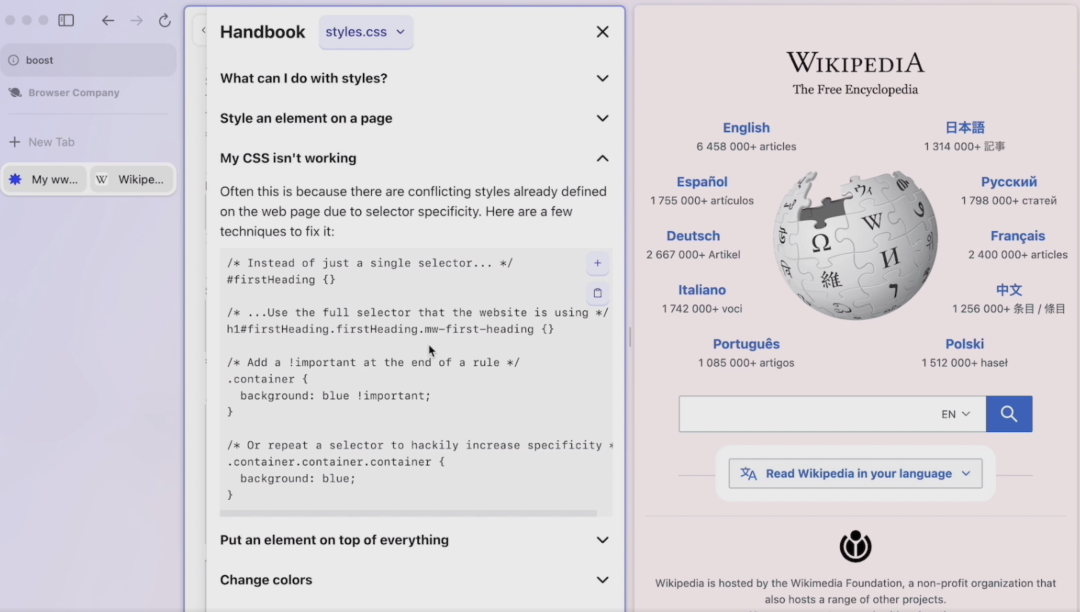The width and height of the screenshot is (1080, 612).
Task: Expand 'Style an element on a page'
Action: [x=415, y=118]
